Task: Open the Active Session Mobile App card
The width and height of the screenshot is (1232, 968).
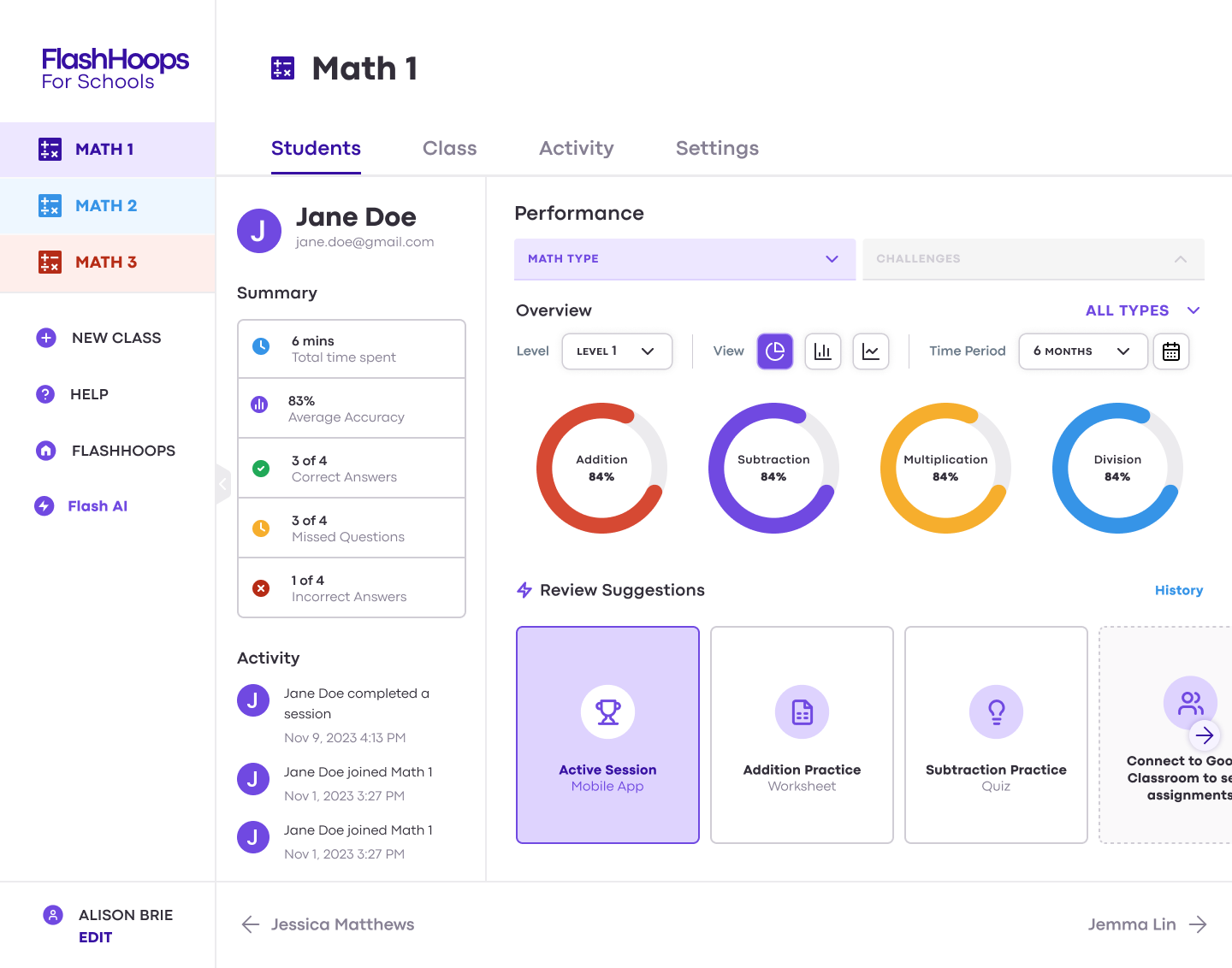Action: pyautogui.click(x=607, y=735)
